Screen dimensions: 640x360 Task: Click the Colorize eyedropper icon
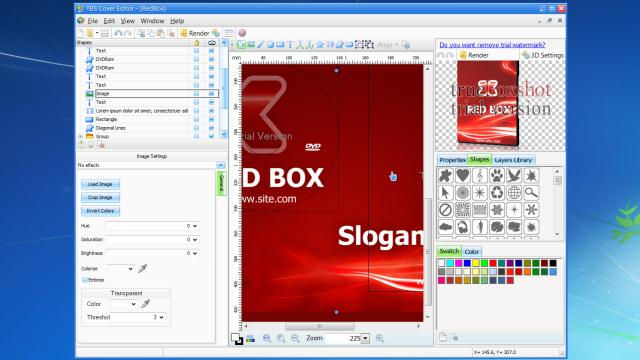[x=142, y=269]
